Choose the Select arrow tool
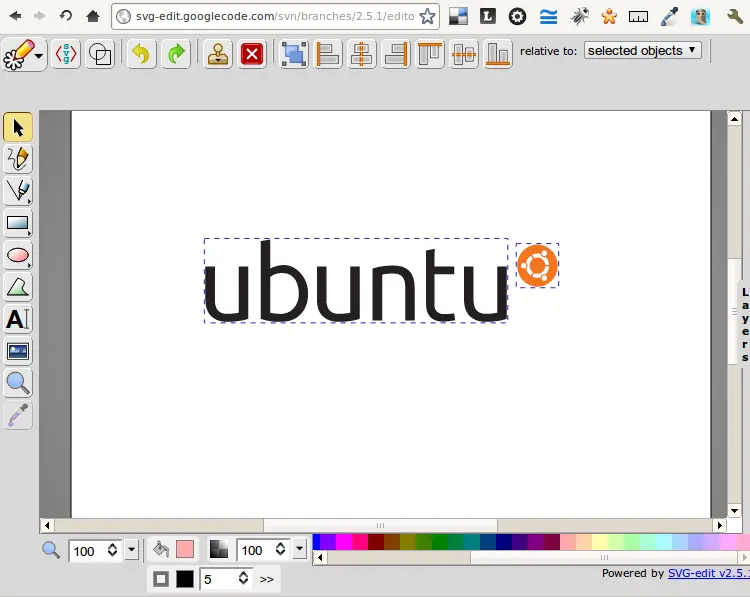The height and width of the screenshot is (597, 750). pyautogui.click(x=18, y=127)
